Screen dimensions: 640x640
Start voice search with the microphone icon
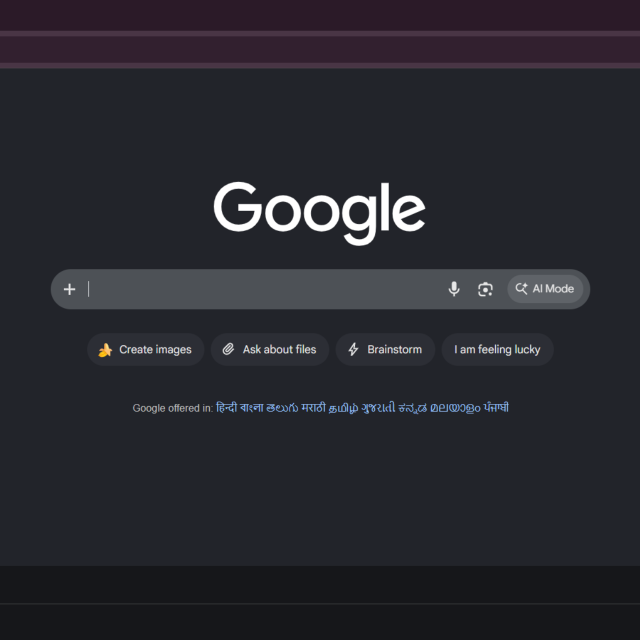(454, 289)
